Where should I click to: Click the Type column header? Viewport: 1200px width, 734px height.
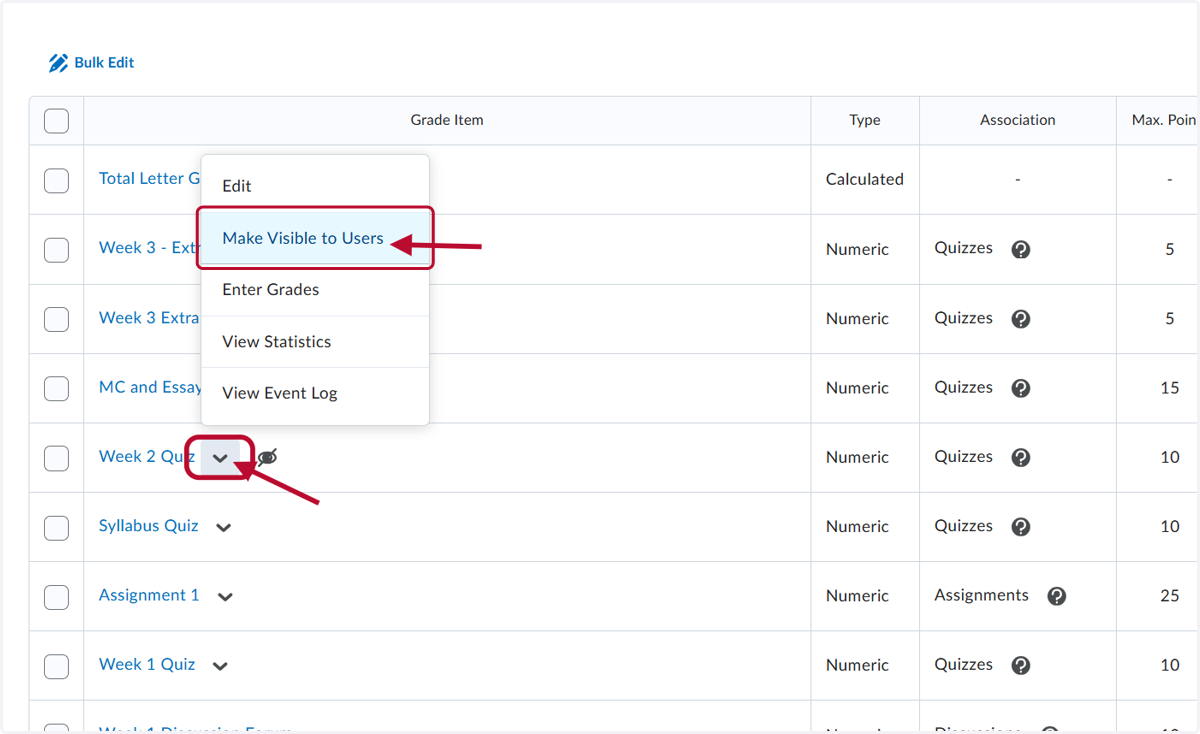click(865, 120)
